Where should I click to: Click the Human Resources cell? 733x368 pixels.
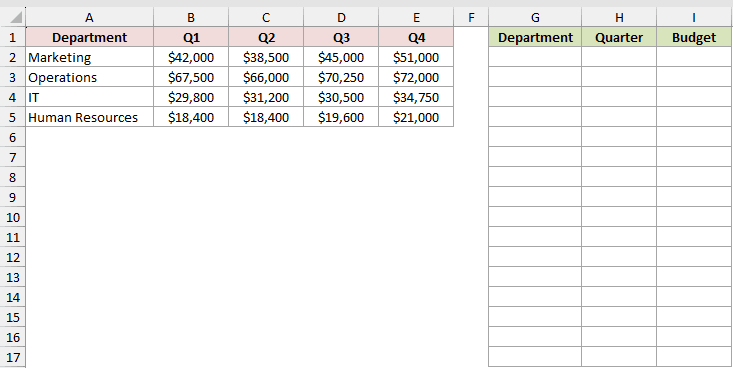click(x=89, y=117)
